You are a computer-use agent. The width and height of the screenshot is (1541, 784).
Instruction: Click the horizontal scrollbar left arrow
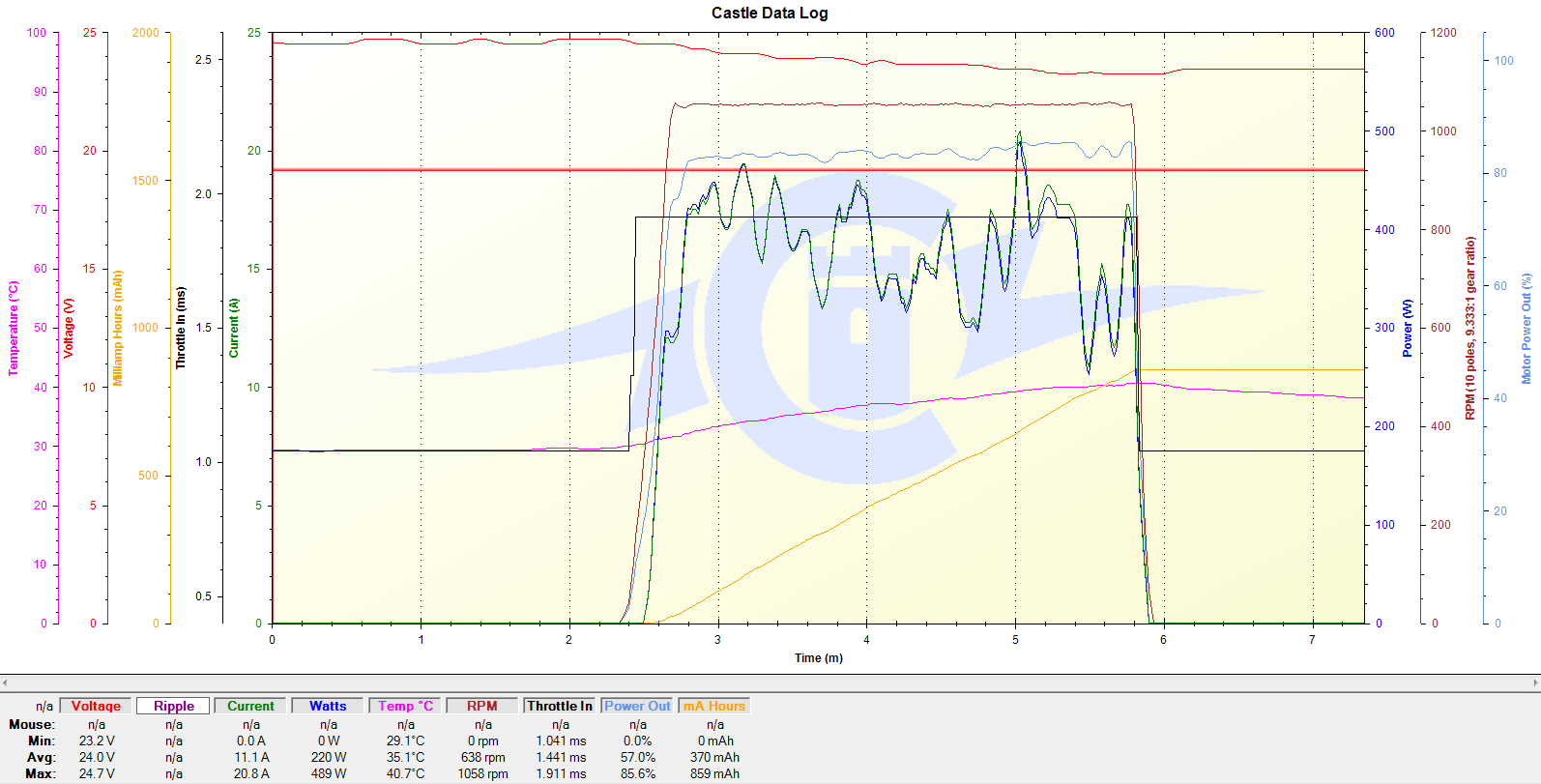pyautogui.click(x=5, y=682)
